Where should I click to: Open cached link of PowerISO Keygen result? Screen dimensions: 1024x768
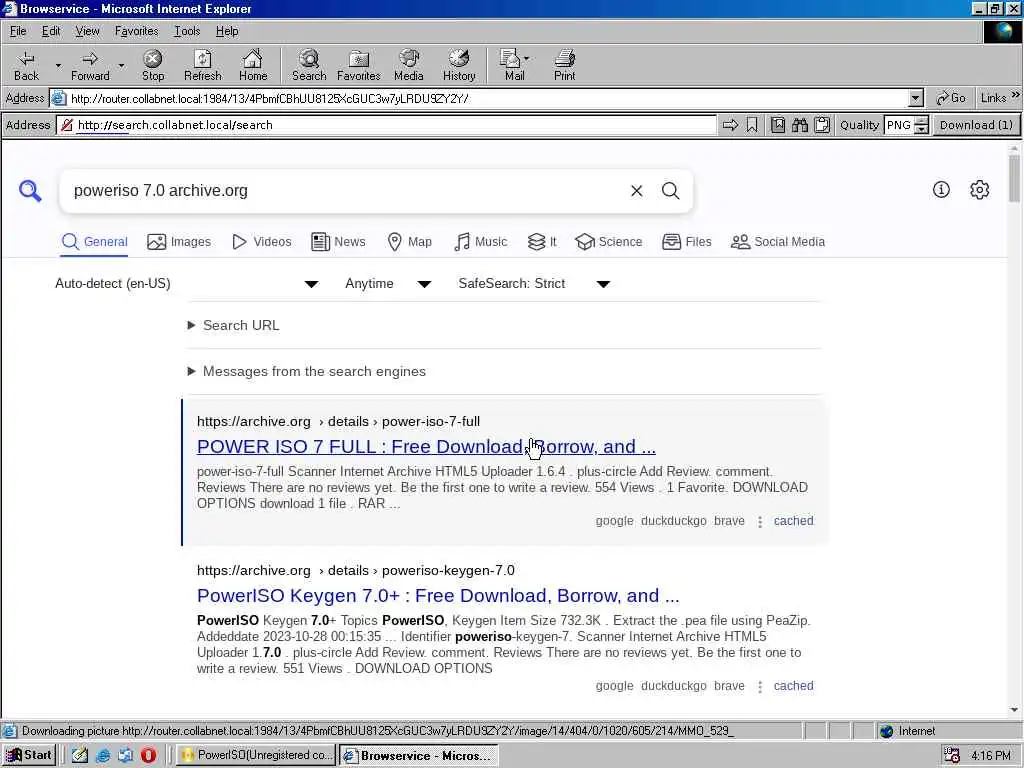point(793,686)
